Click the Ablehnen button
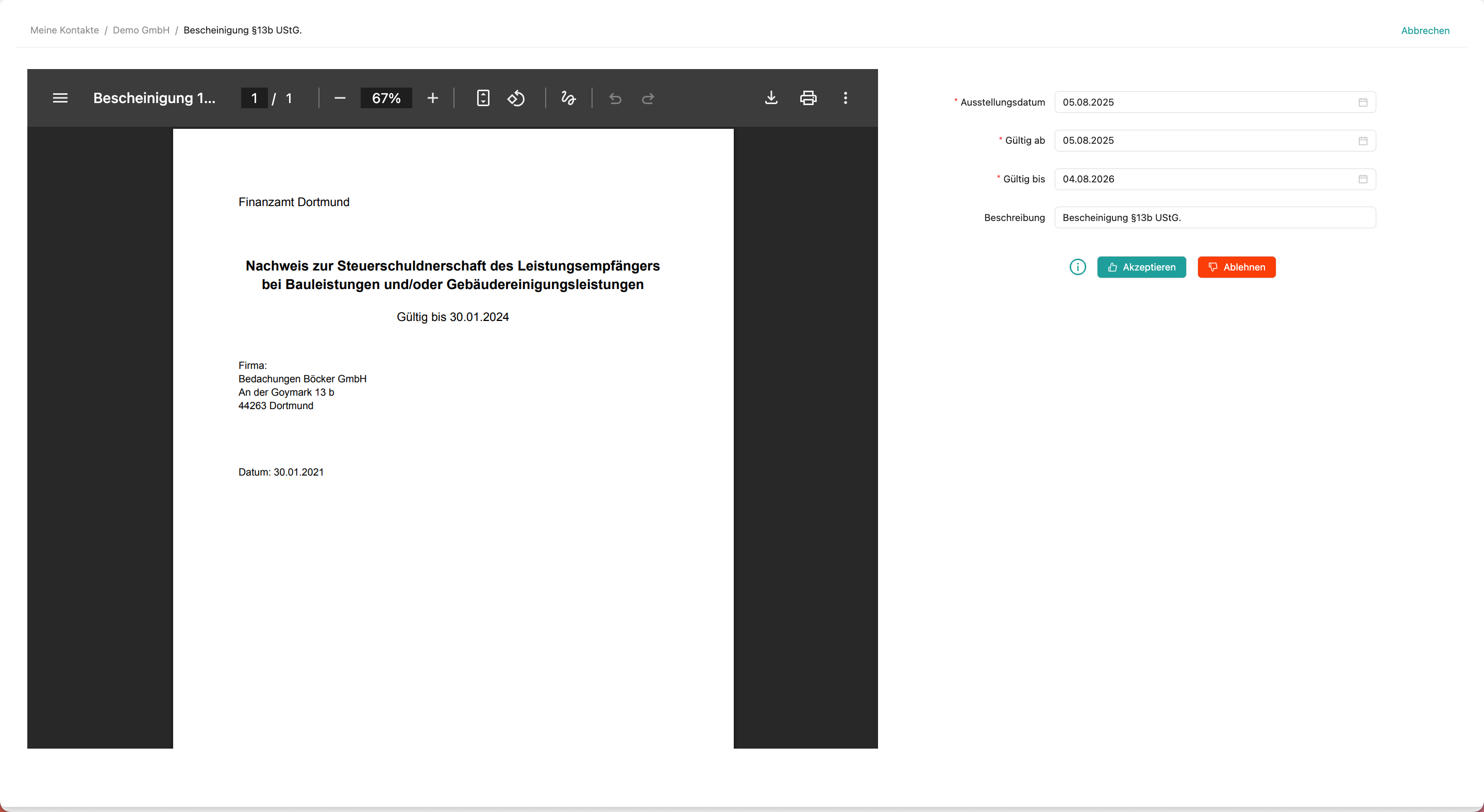1484x812 pixels. [x=1236, y=267]
